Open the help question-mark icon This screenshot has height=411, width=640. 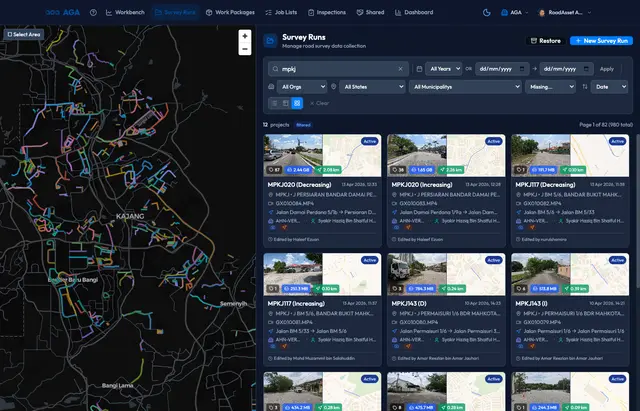(93, 13)
